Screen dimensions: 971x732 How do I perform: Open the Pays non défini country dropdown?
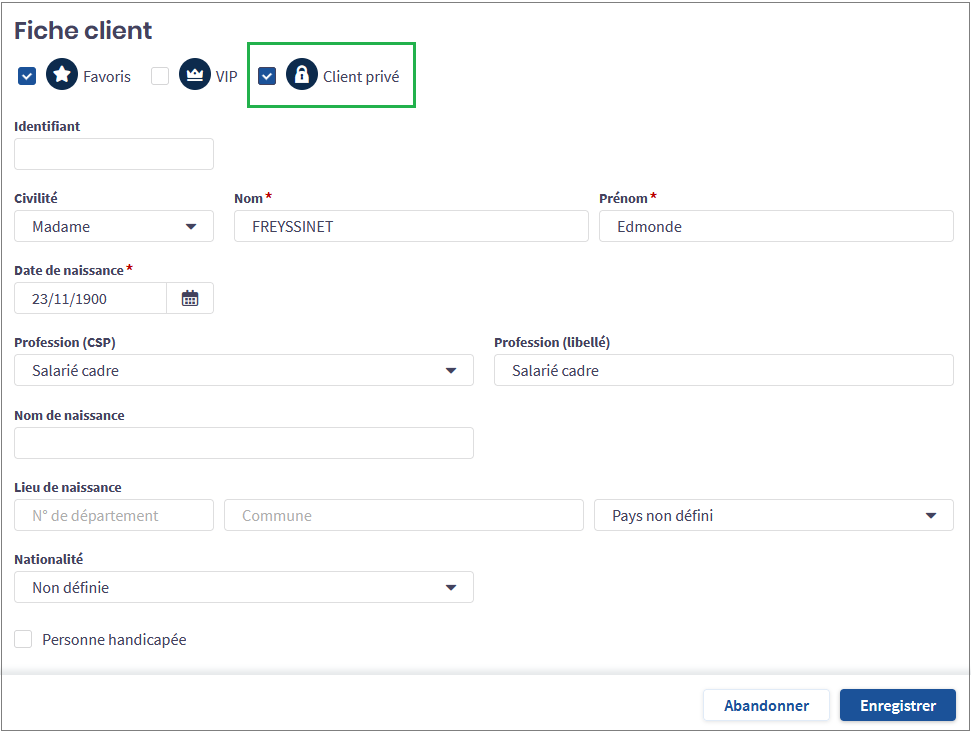click(774, 516)
